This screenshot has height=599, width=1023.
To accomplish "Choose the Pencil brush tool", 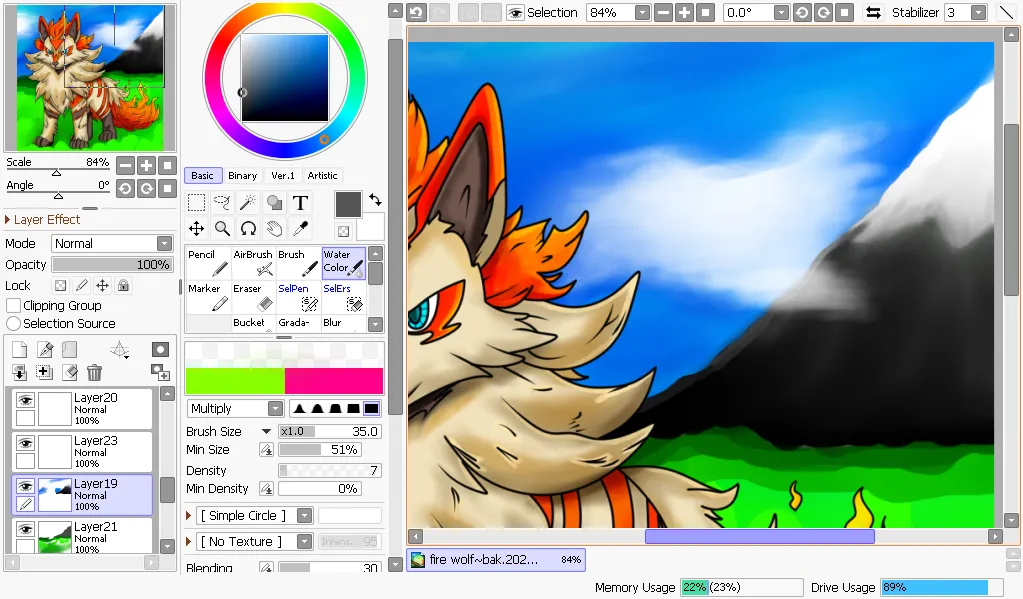I will pyautogui.click(x=208, y=263).
